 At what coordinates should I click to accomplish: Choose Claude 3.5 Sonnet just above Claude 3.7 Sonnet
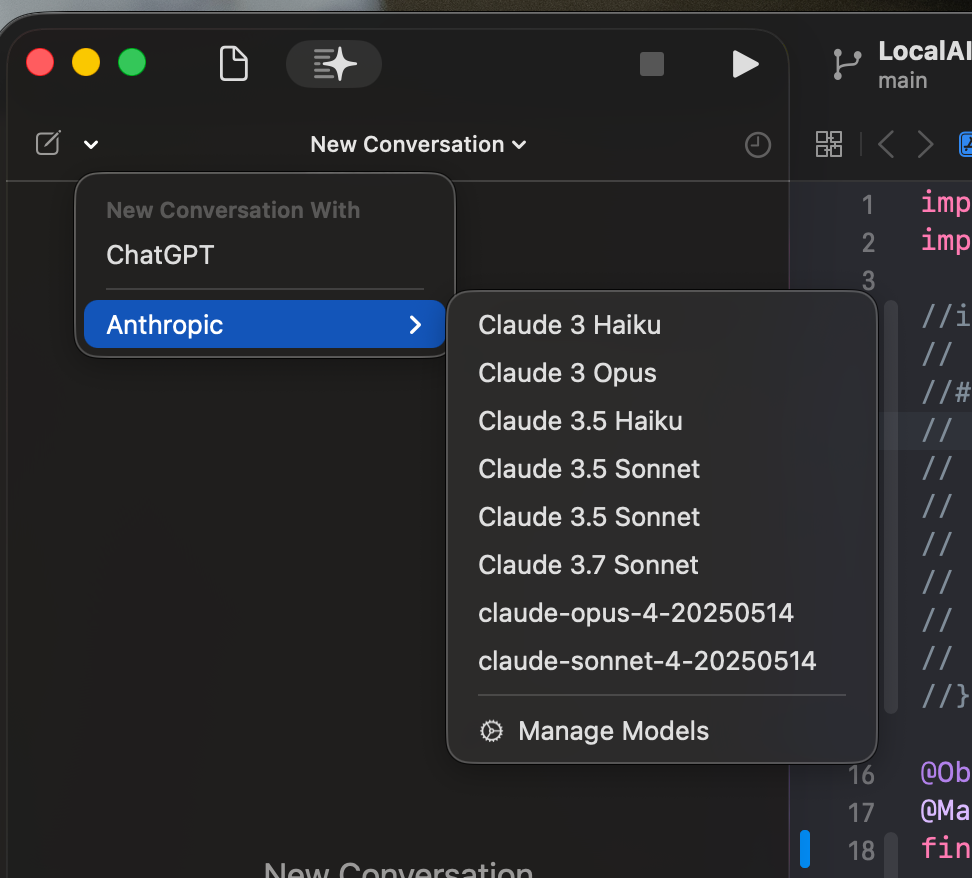(661, 517)
